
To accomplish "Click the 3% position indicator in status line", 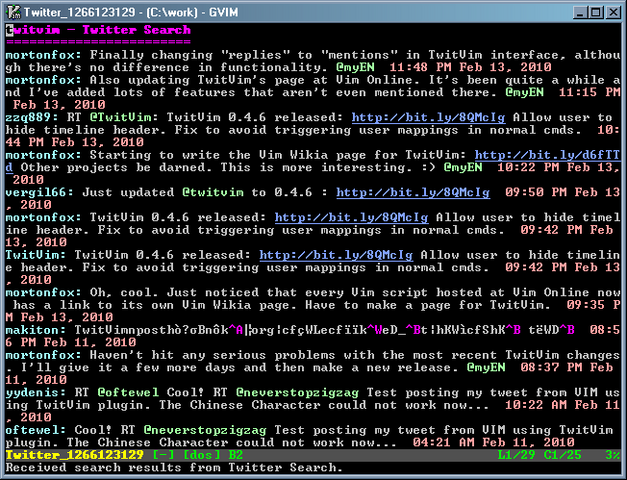I will (613, 455).
